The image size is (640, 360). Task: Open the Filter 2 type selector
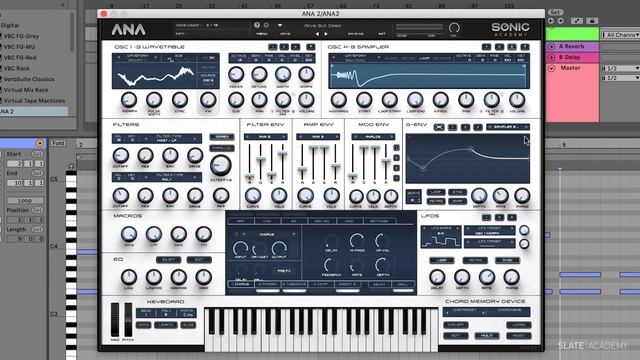tap(170, 177)
